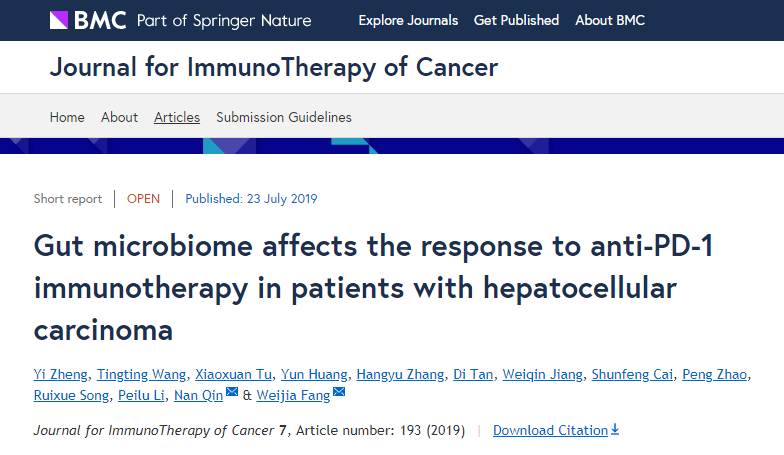
Task: Select the Articles navigation tab
Action: point(177,117)
